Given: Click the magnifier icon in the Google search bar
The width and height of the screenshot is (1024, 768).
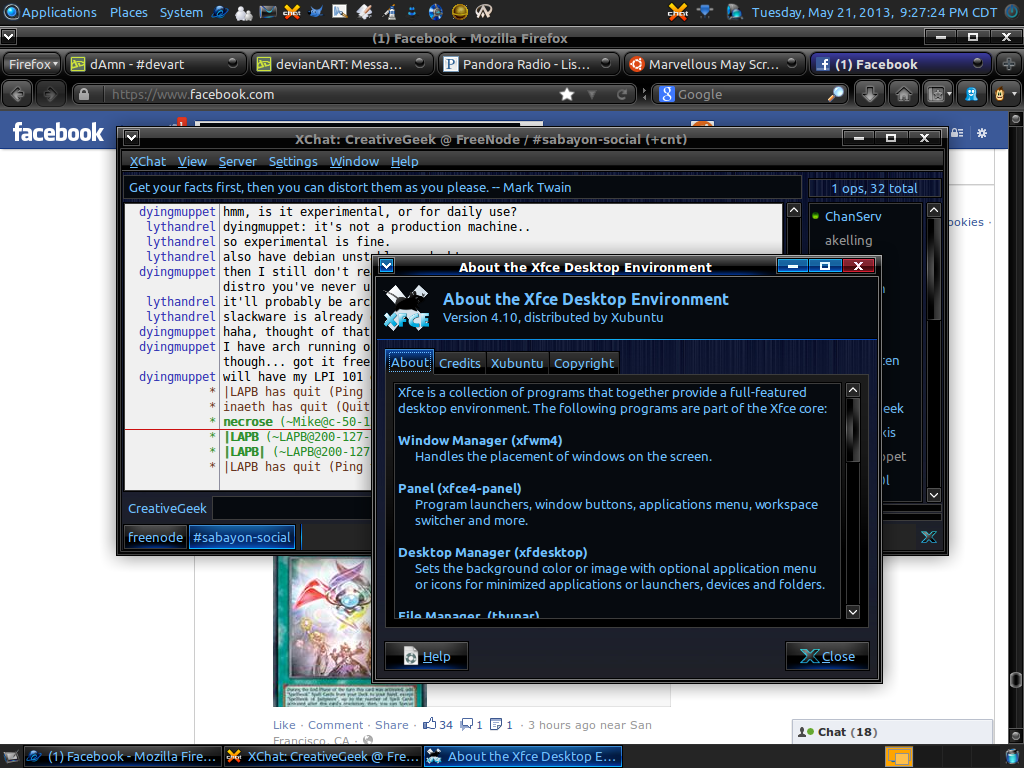Looking at the screenshot, I should [837, 93].
